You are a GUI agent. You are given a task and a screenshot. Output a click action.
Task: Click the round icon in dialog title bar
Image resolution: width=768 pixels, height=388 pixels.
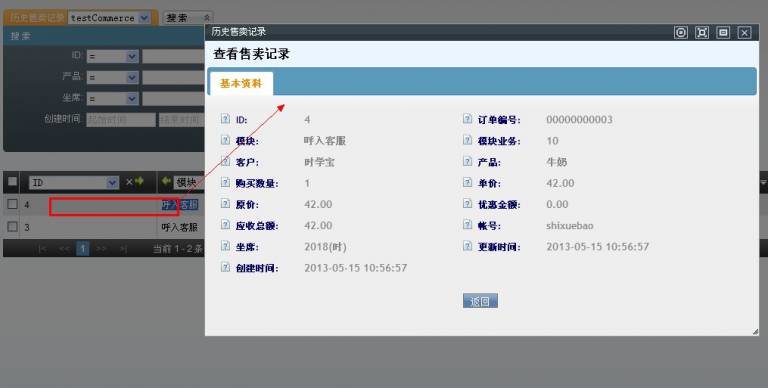[x=681, y=32]
